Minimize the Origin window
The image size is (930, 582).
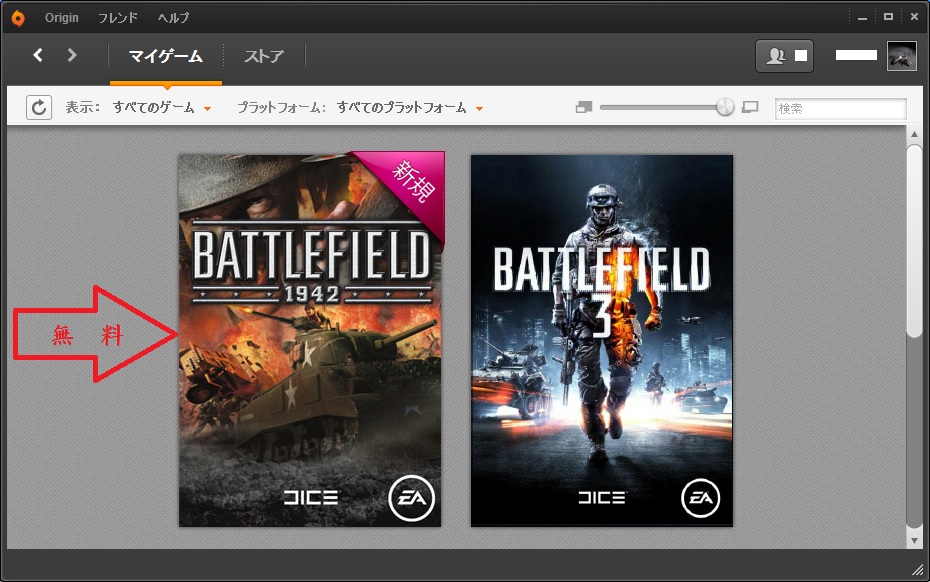862,18
